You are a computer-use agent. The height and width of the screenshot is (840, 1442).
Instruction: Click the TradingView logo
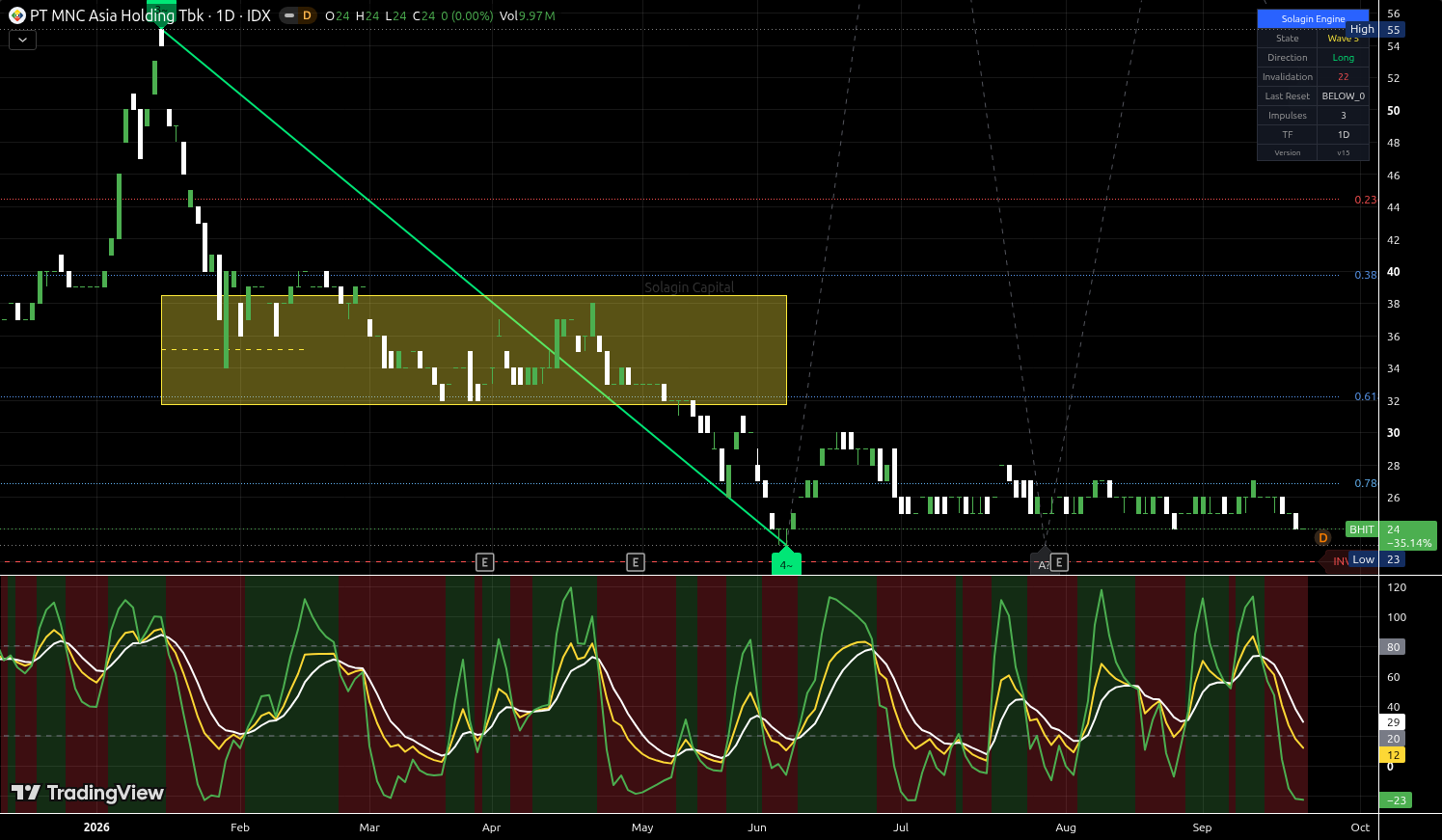[x=87, y=793]
